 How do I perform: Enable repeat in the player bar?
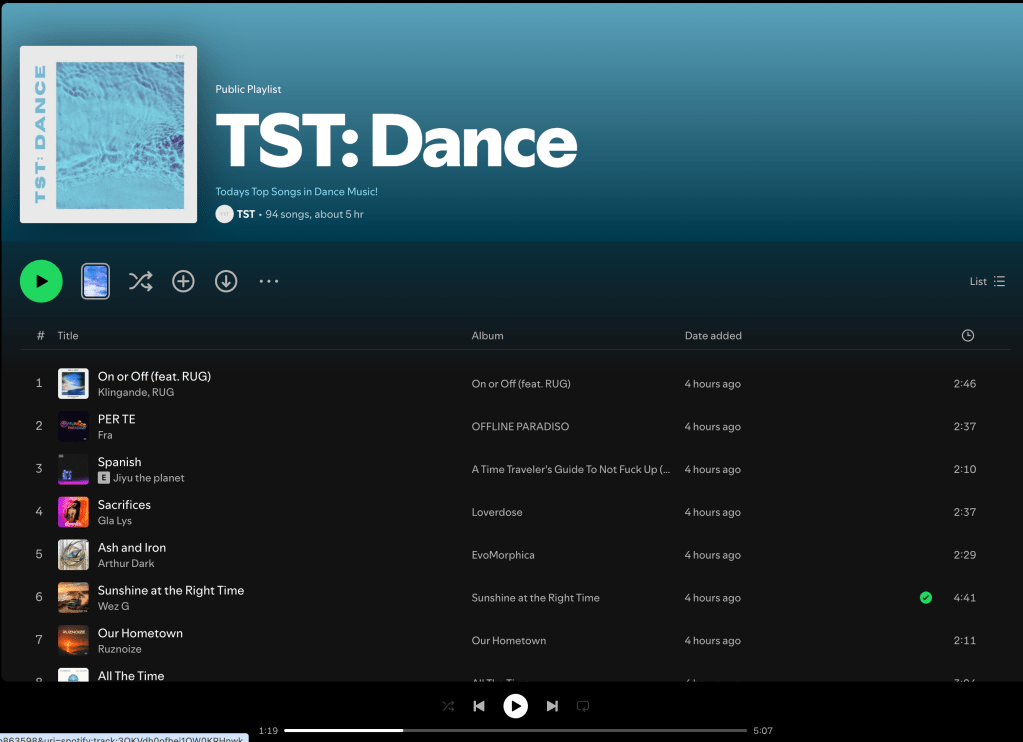[583, 706]
